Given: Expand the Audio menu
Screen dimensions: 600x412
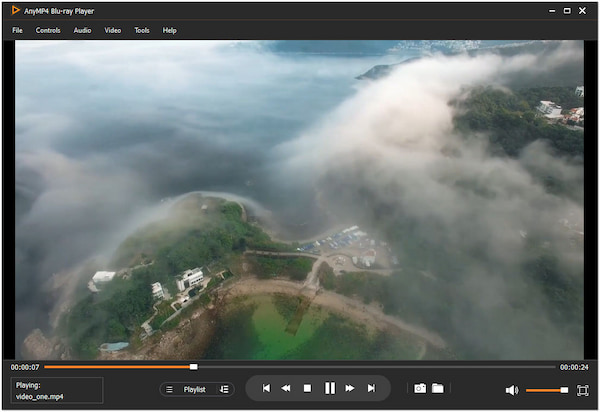Looking at the screenshot, I should click(82, 30).
